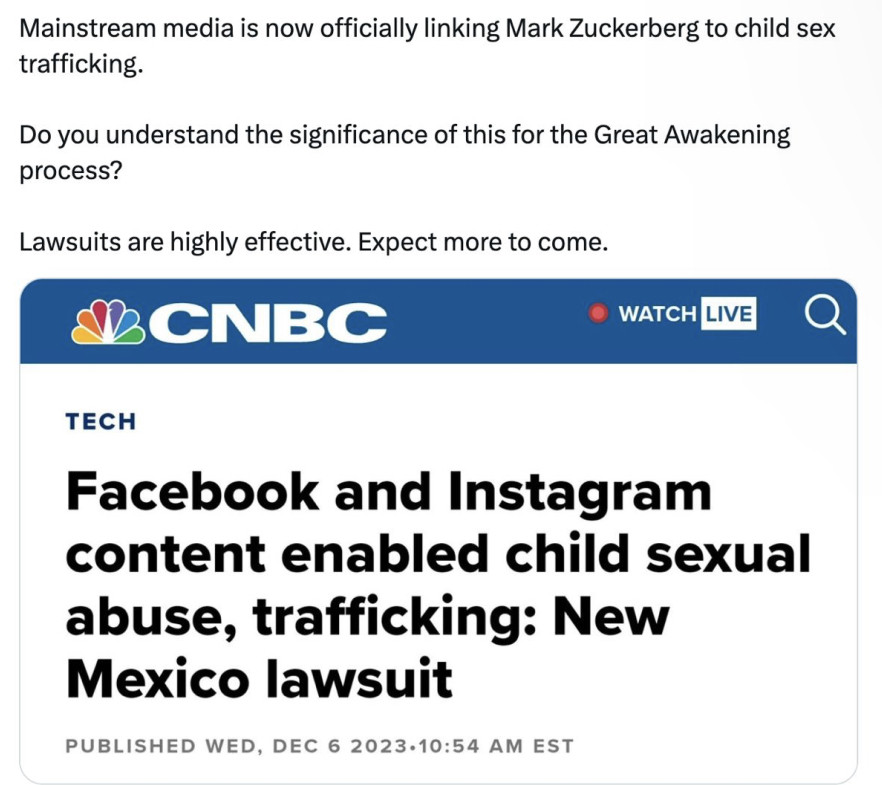Open search with the magnifying glass icon

click(x=824, y=316)
